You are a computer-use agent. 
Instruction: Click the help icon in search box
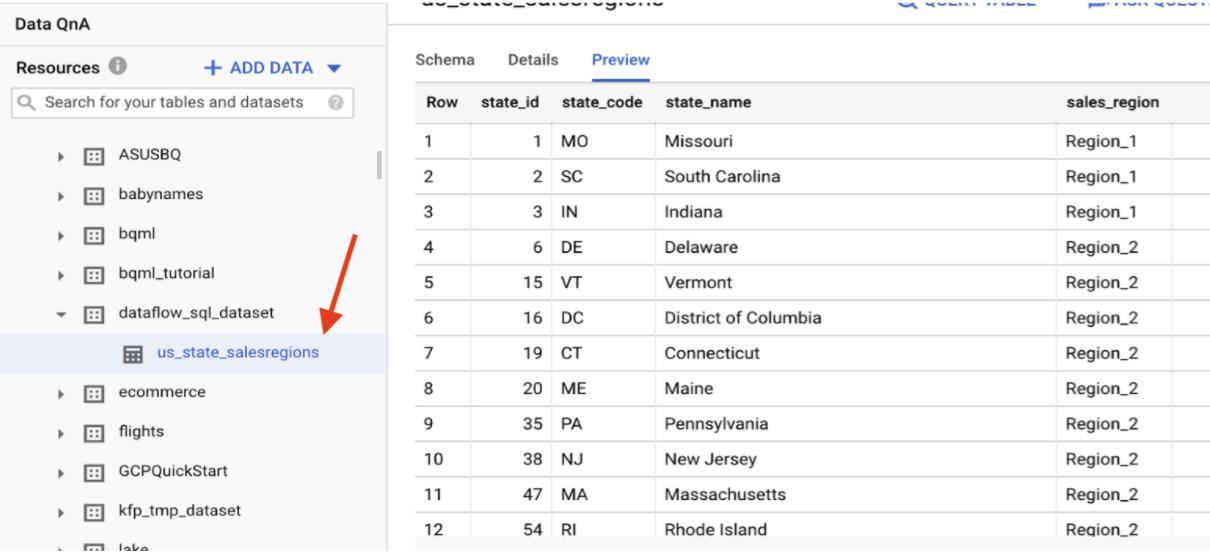click(336, 102)
